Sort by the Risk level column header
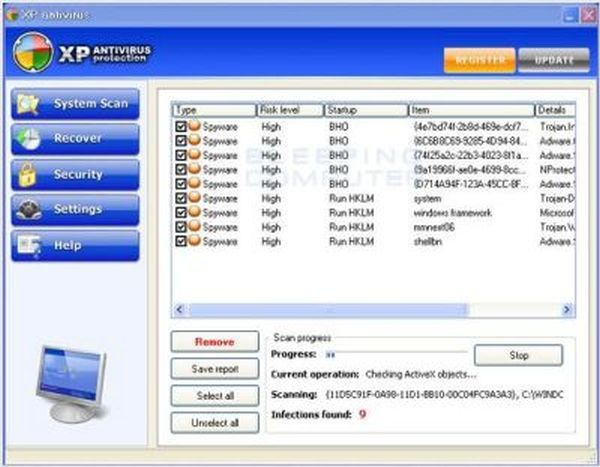Screen dimensions: 600x467 pyautogui.click(x=289, y=109)
